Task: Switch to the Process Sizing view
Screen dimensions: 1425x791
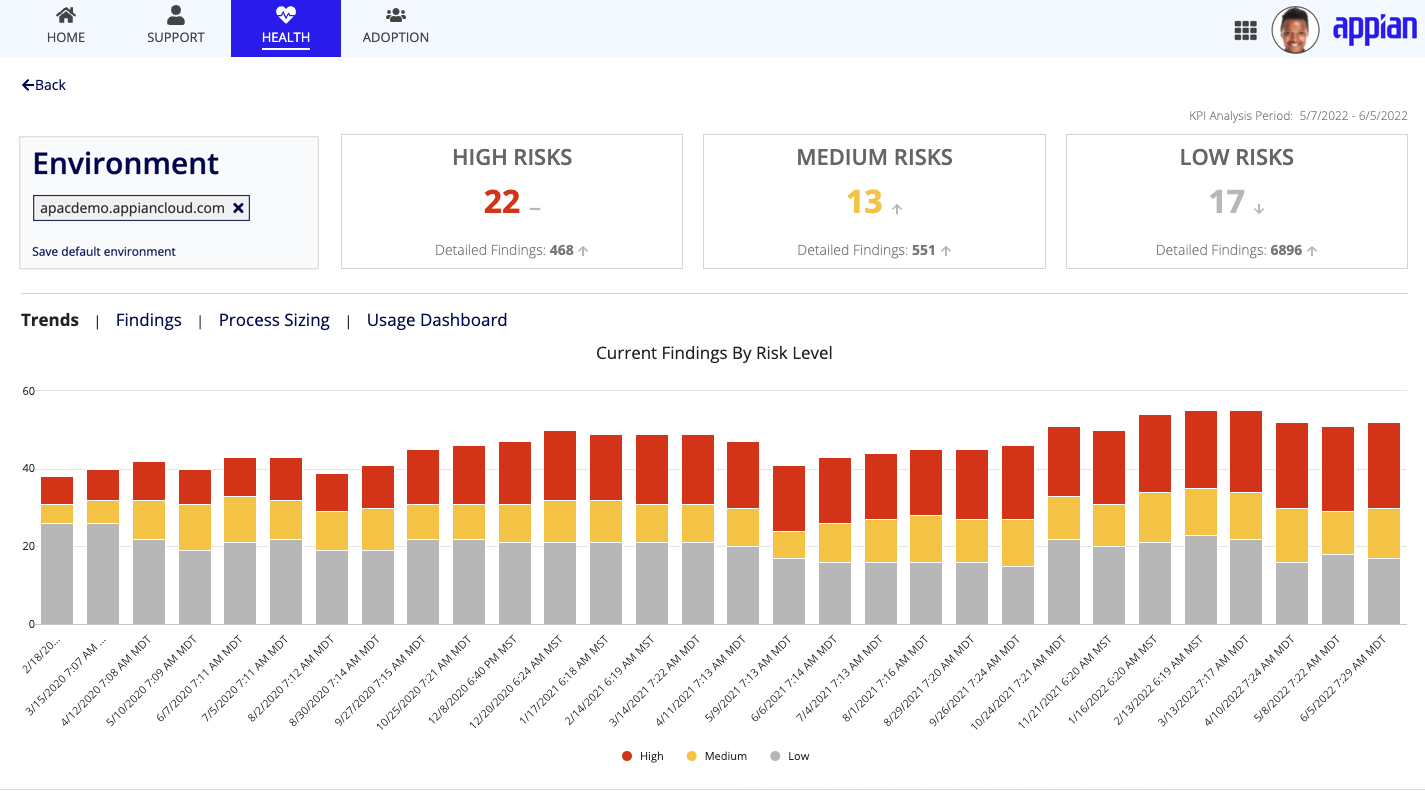Action: 274,320
